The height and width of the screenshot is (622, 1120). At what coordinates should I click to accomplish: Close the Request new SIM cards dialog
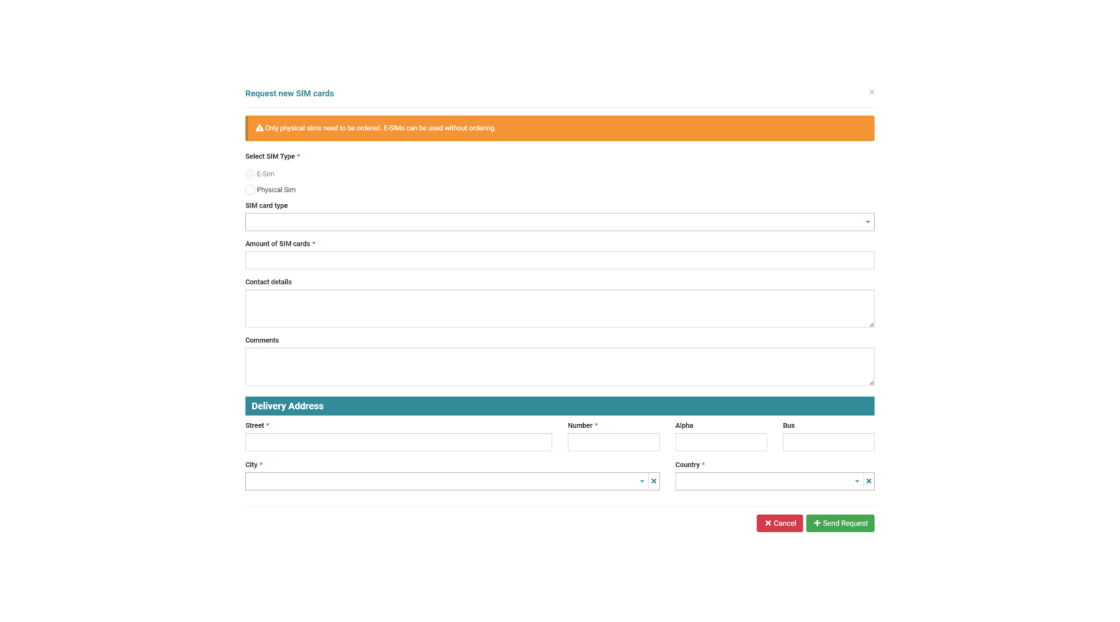point(871,92)
